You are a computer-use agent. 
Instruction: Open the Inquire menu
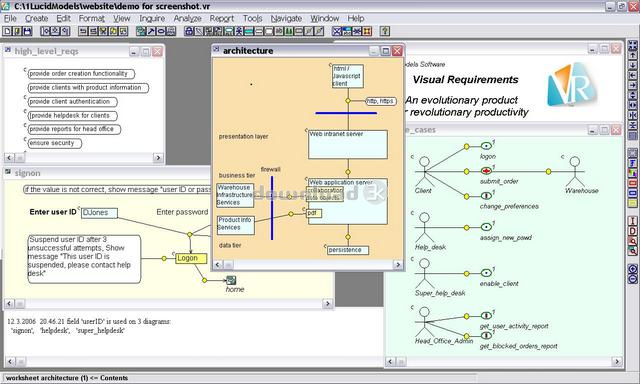point(152,18)
